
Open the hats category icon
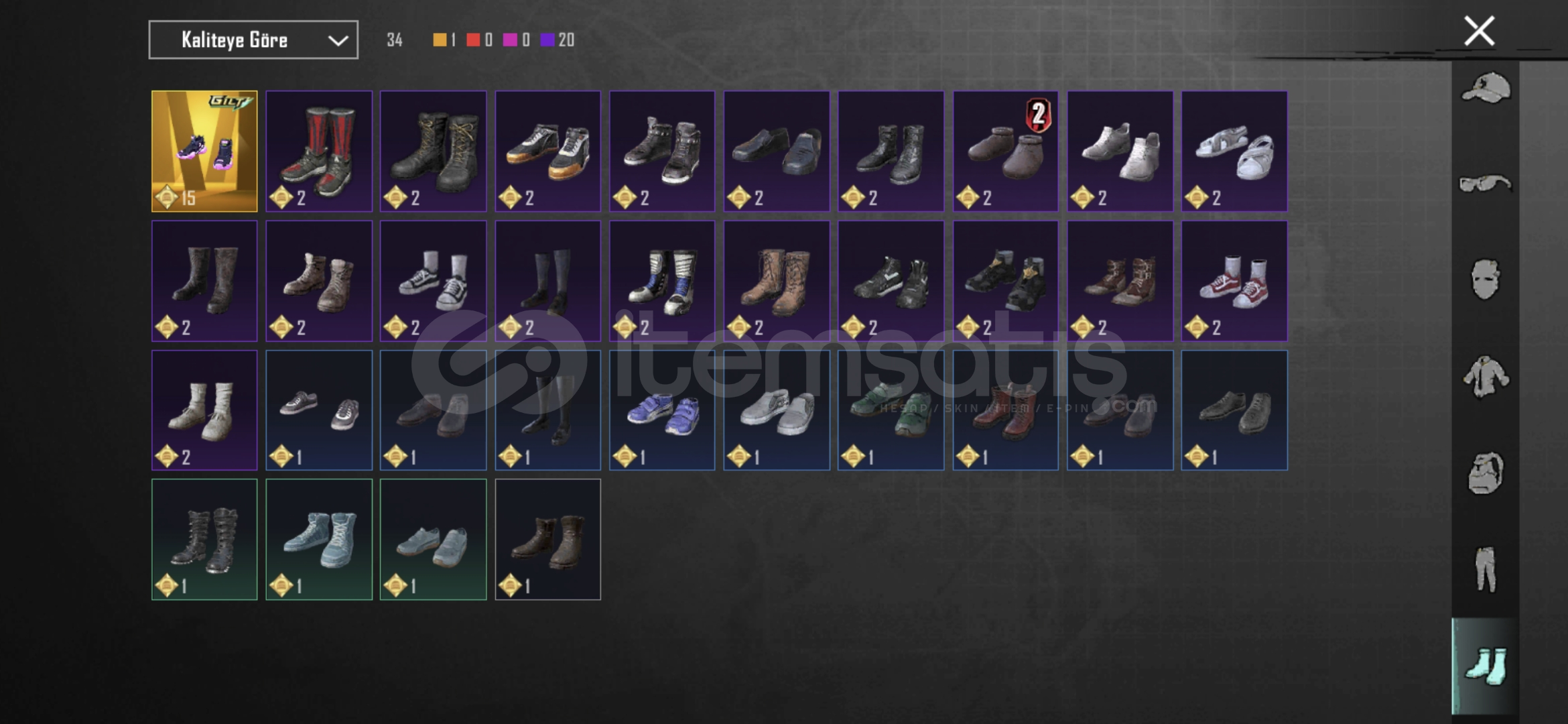tap(1486, 88)
